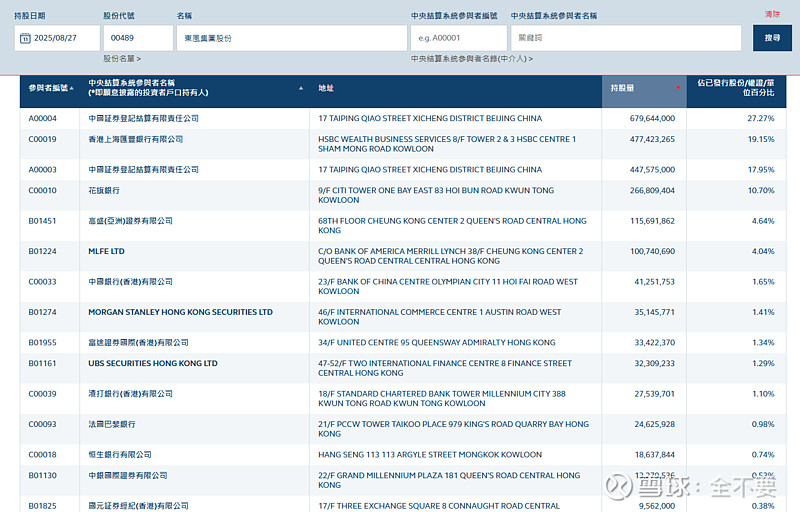Click the shareholding value 477,423,265

652,139
